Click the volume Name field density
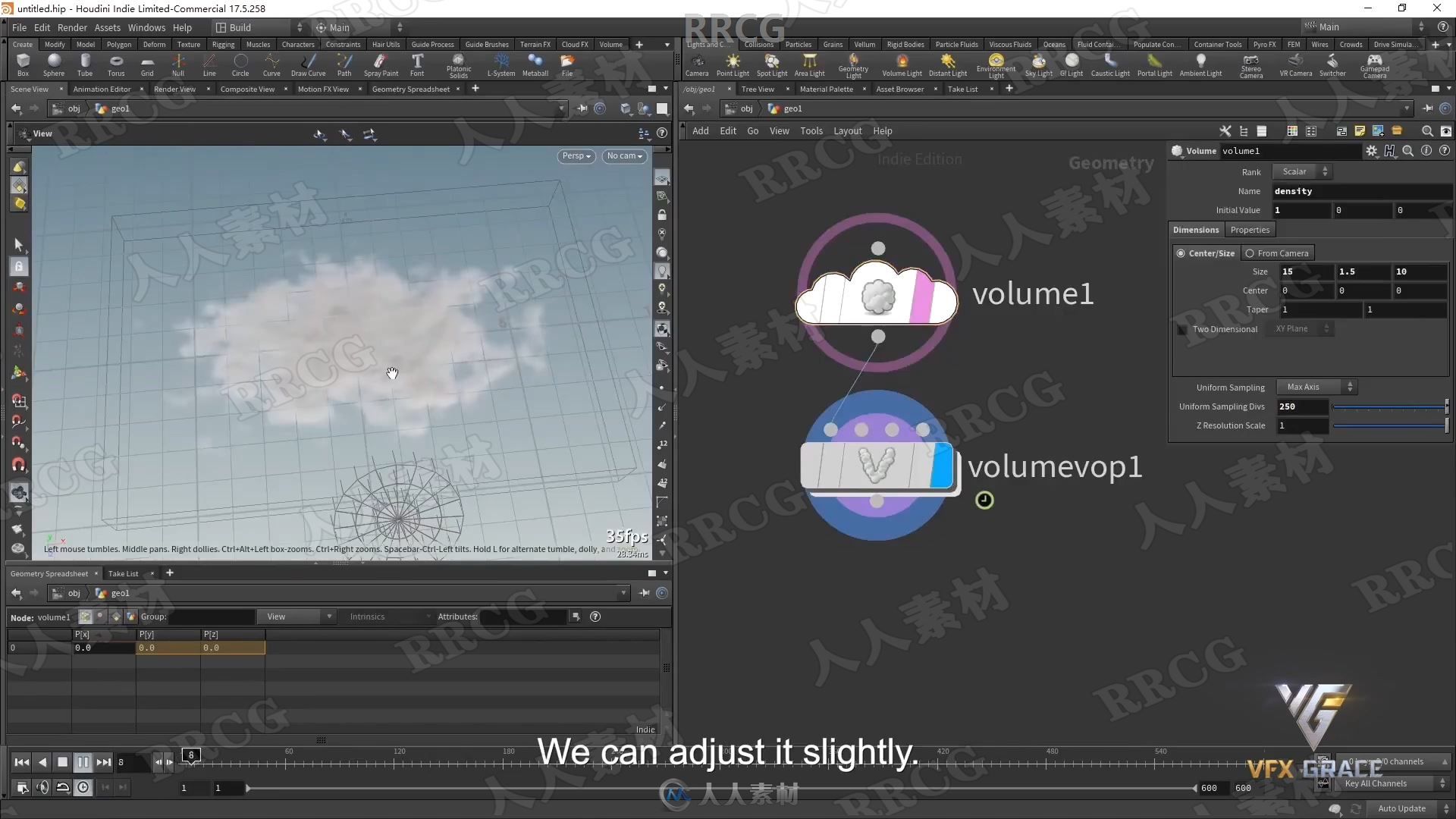 tap(1362, 191)
